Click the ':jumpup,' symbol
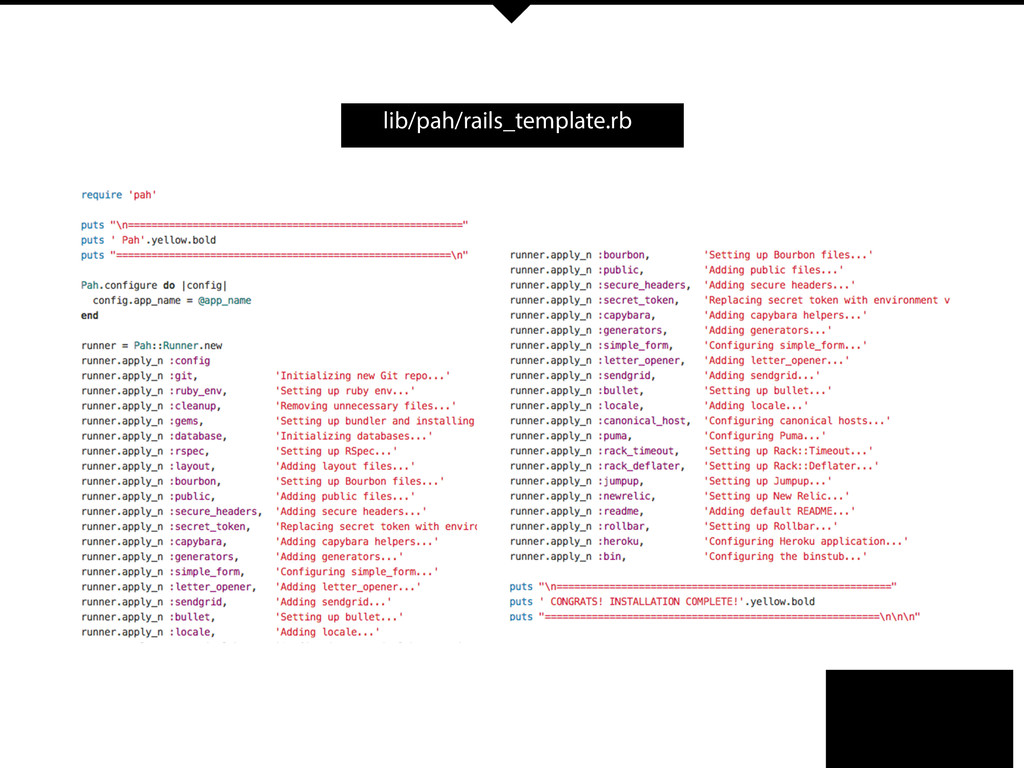 pos(621,481)
